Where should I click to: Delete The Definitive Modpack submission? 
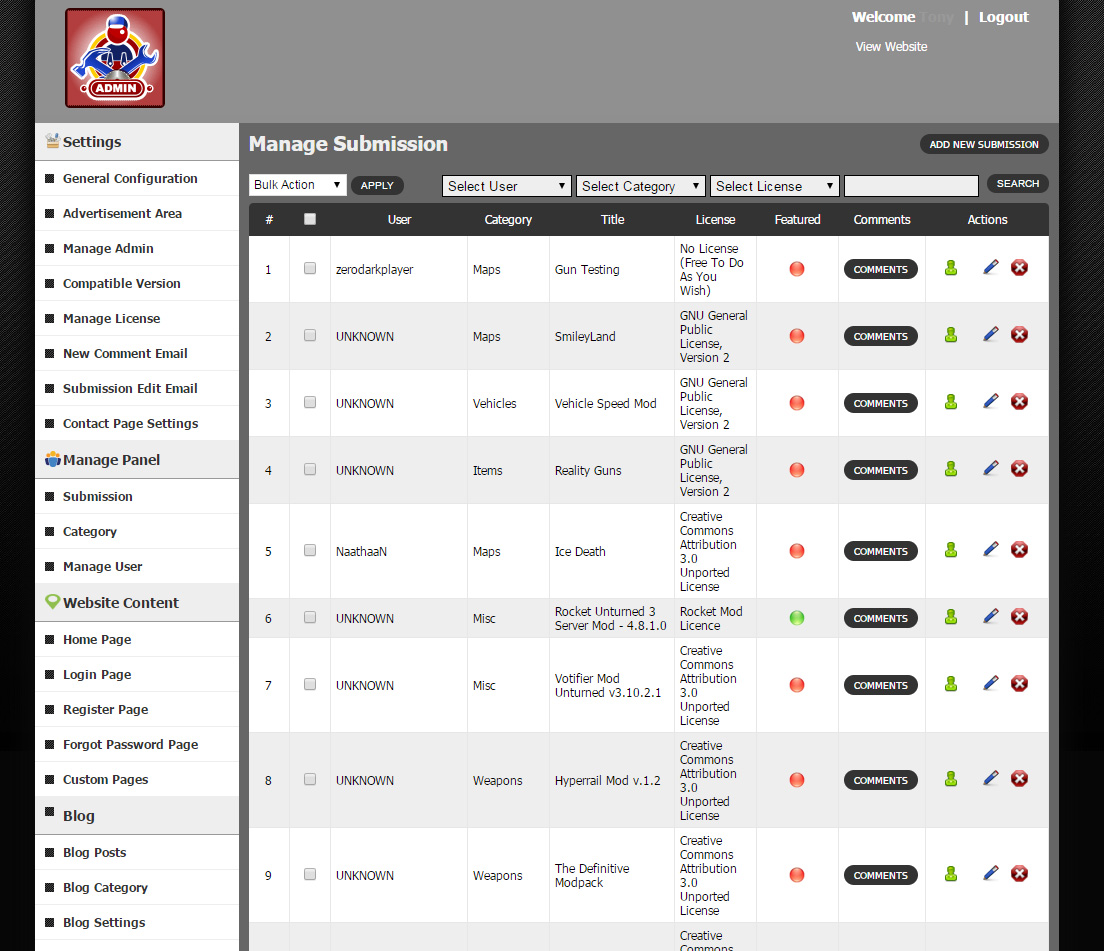click(x=1019, y=874)
